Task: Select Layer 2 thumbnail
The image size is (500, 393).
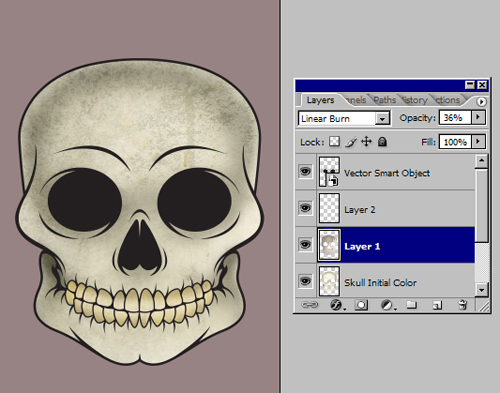Action: (329, 208)
